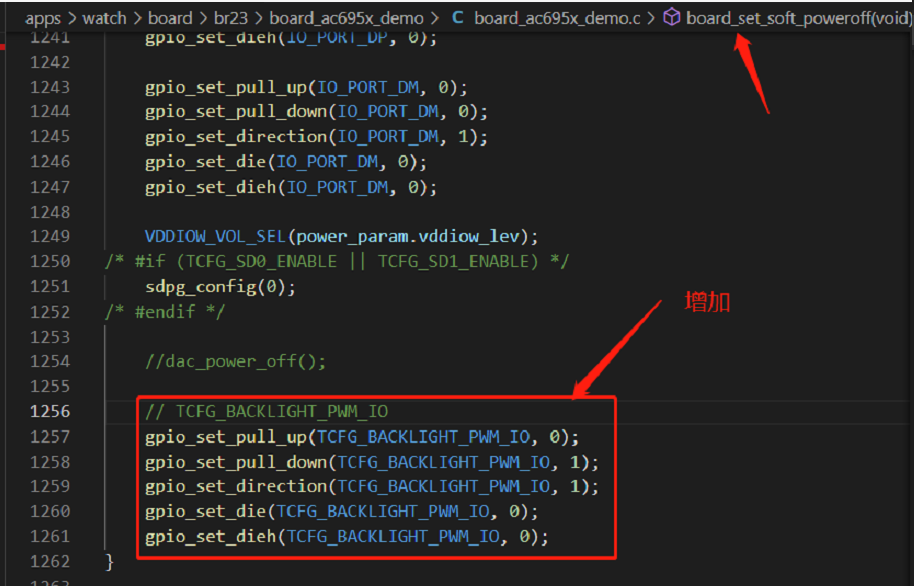
Task: Click the C file icon in breadcrumb
Action: tap(458, 17)
